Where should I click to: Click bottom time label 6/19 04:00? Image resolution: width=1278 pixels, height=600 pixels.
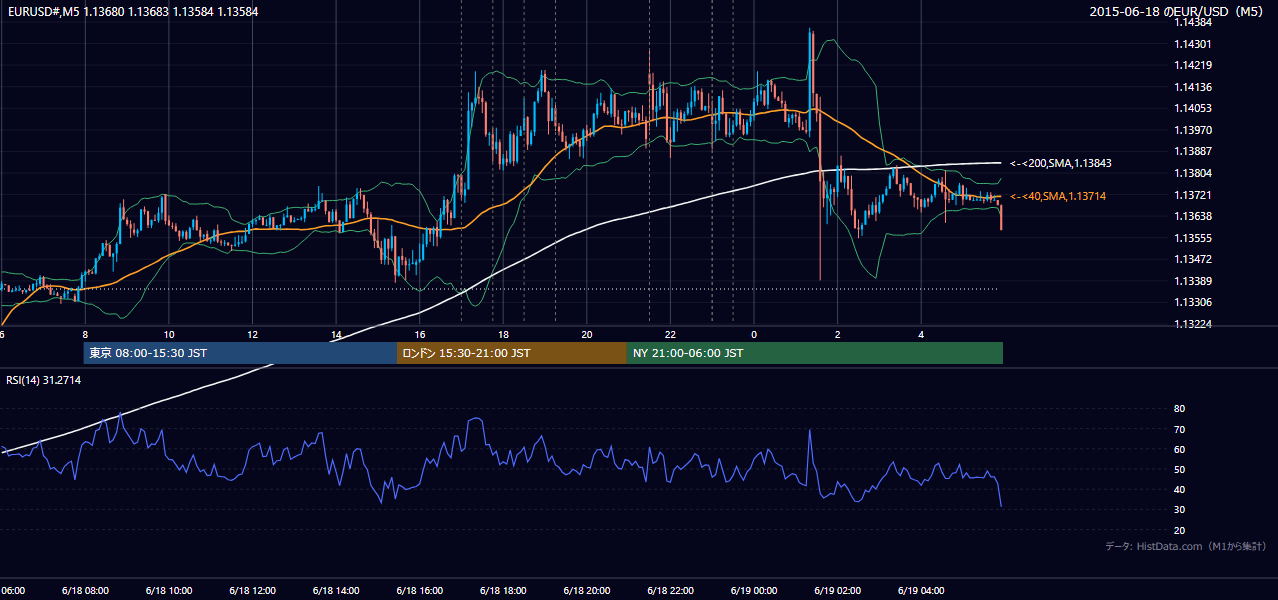point(921,590)
